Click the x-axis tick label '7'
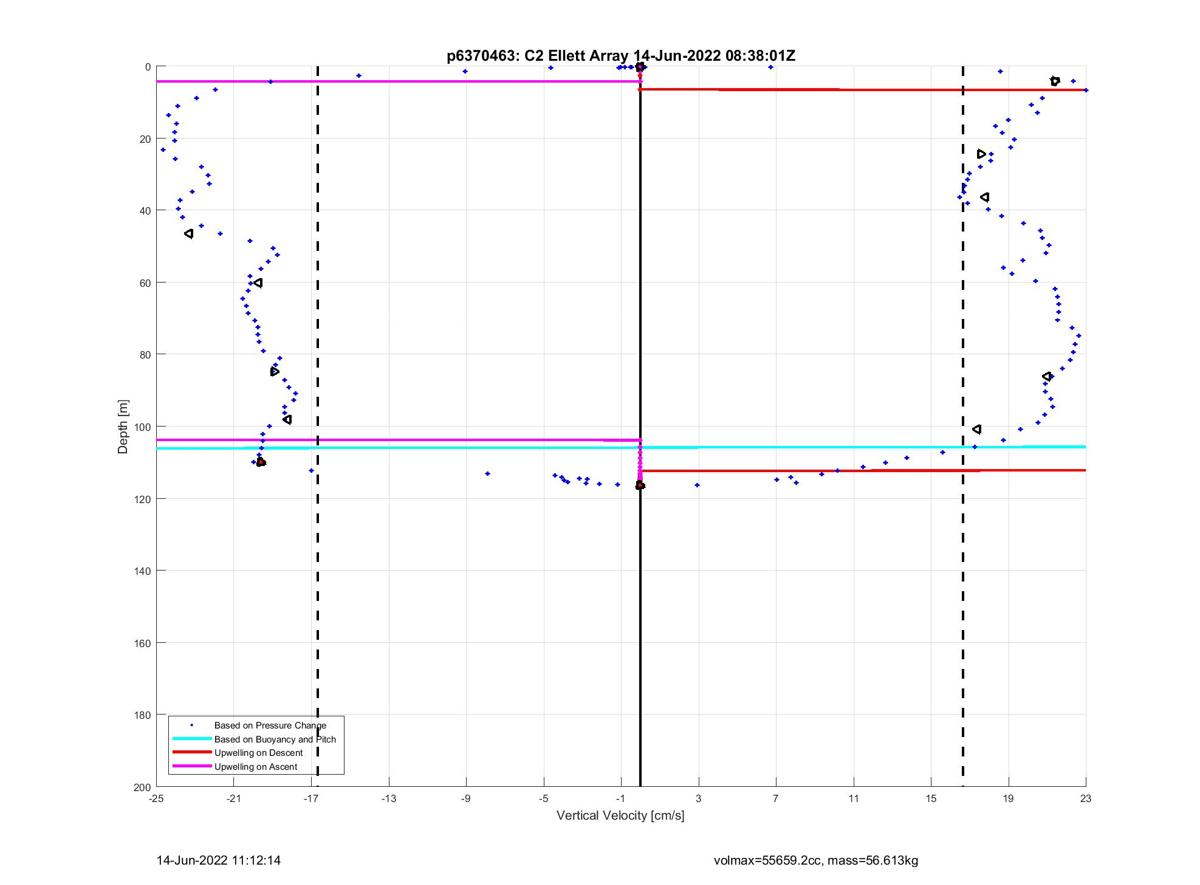The width and height of the screenshot is (1200, 885). pos(776,798)
